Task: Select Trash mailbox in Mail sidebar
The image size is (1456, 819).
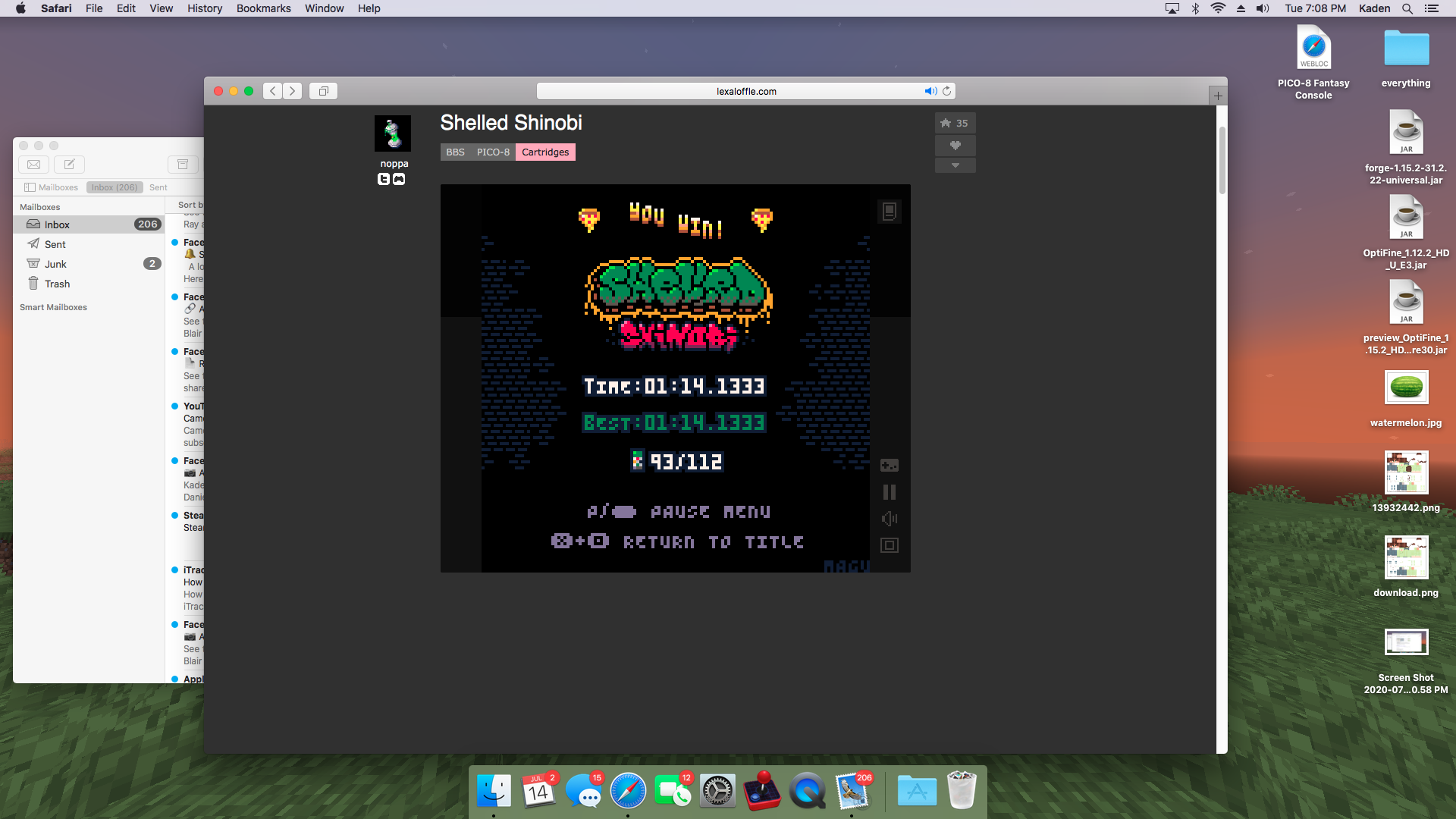Action: pos(89,284)
